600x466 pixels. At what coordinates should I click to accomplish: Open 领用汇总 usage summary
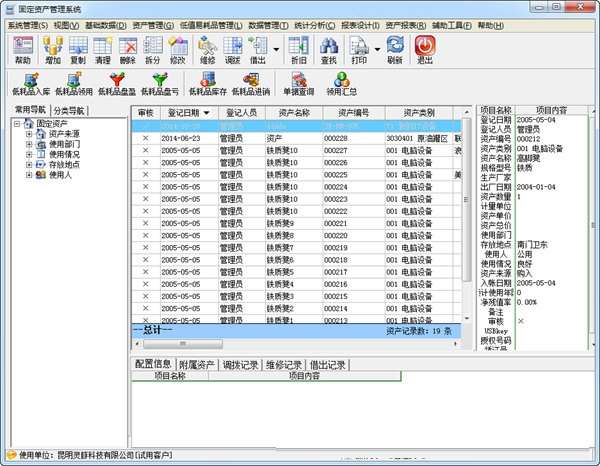coord(343,83)
